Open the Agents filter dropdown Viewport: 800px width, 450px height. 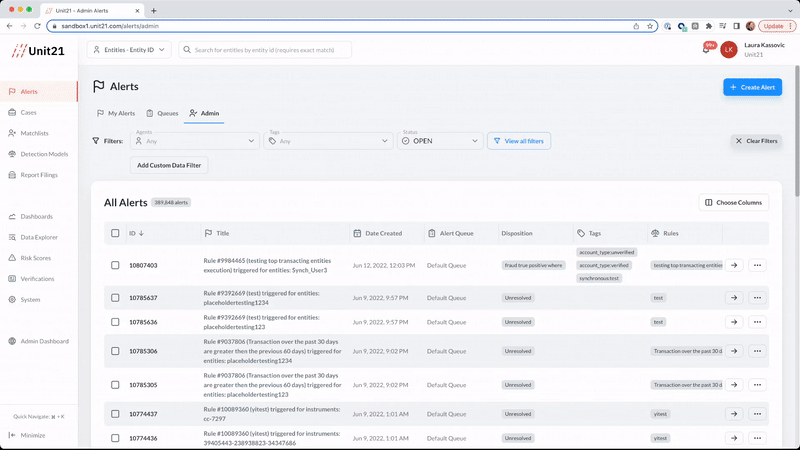coord(195,141)
